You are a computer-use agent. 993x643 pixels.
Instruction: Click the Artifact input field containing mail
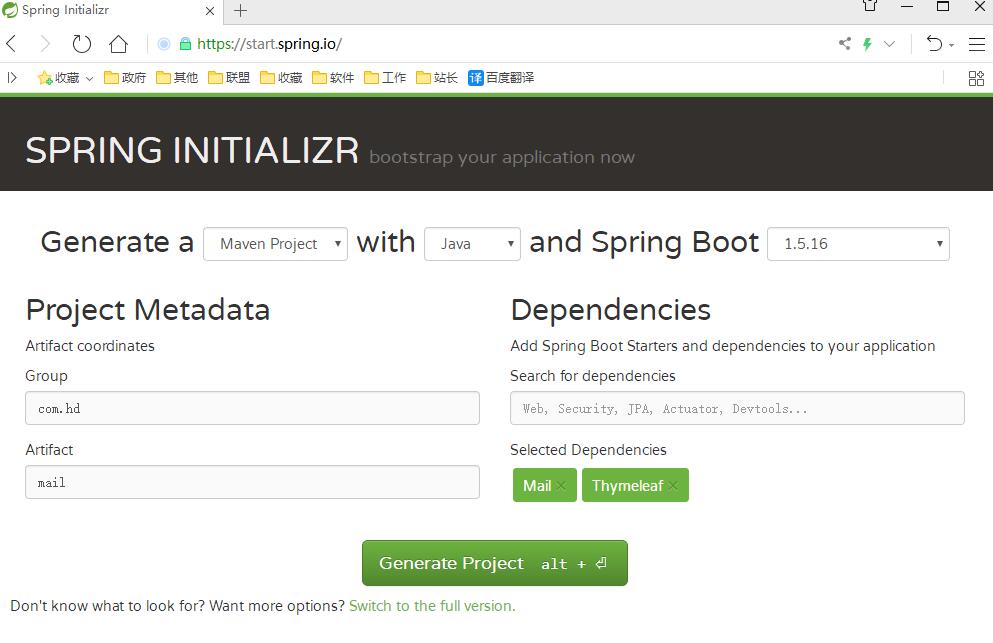(252, 482)
